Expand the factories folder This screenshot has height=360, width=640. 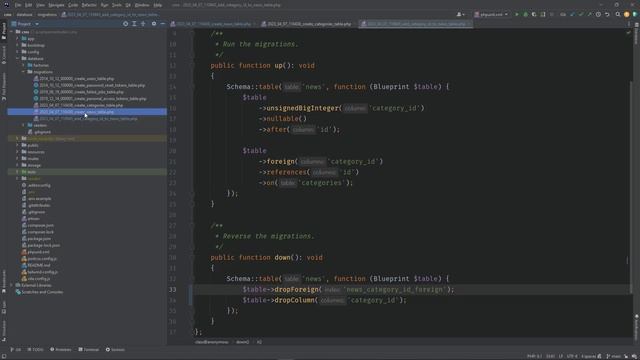(23, 65)
